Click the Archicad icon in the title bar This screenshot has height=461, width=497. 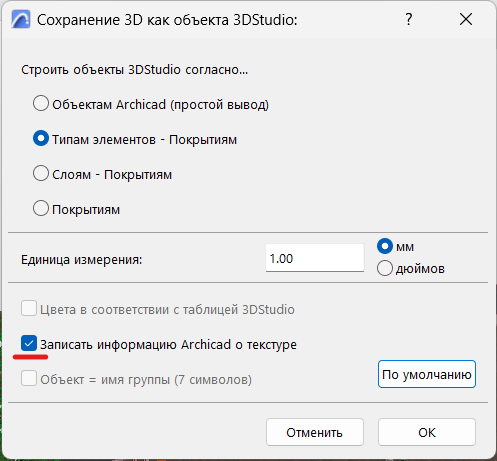click(20, 19)
